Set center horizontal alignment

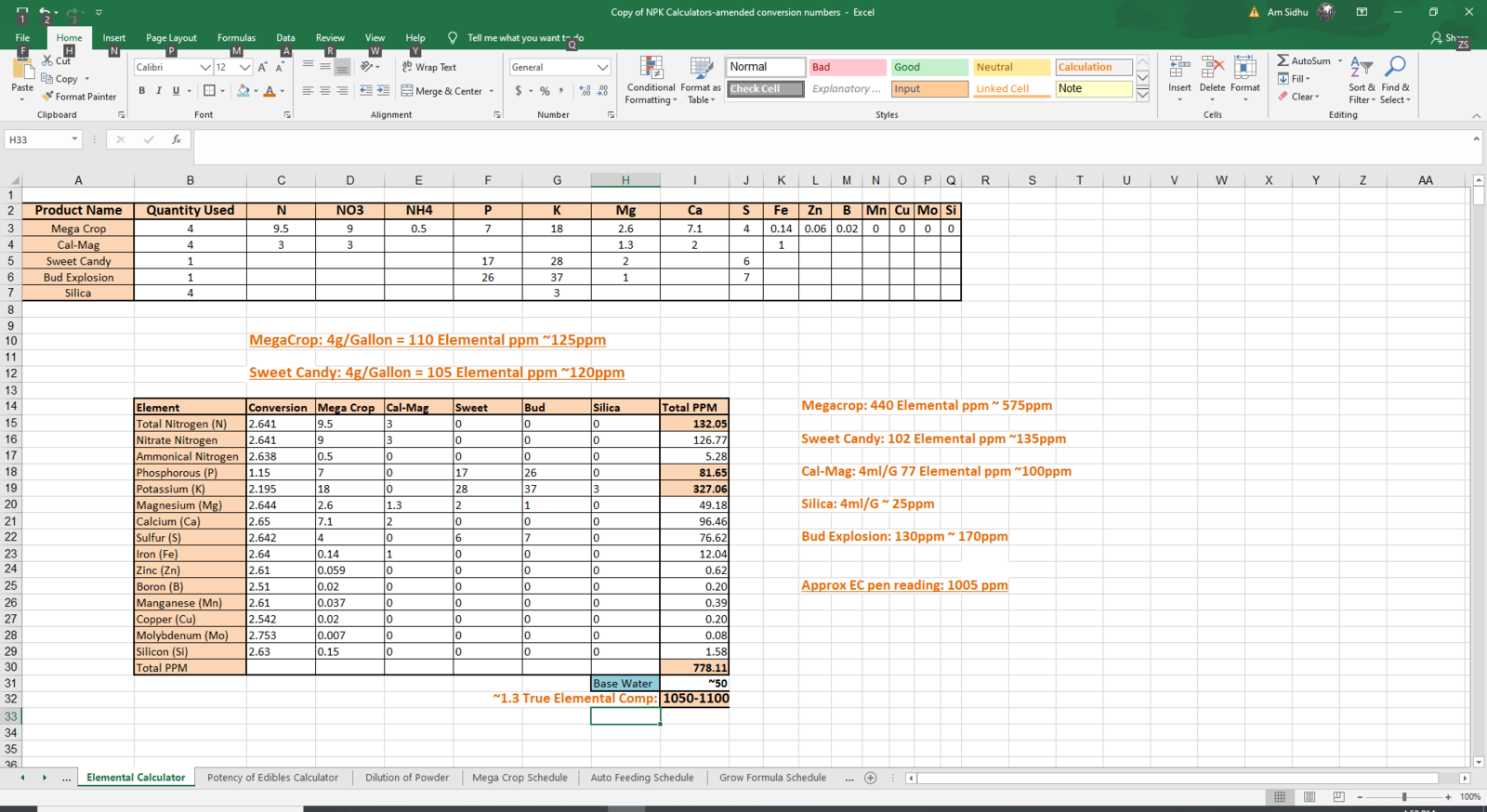click(325, 91)
